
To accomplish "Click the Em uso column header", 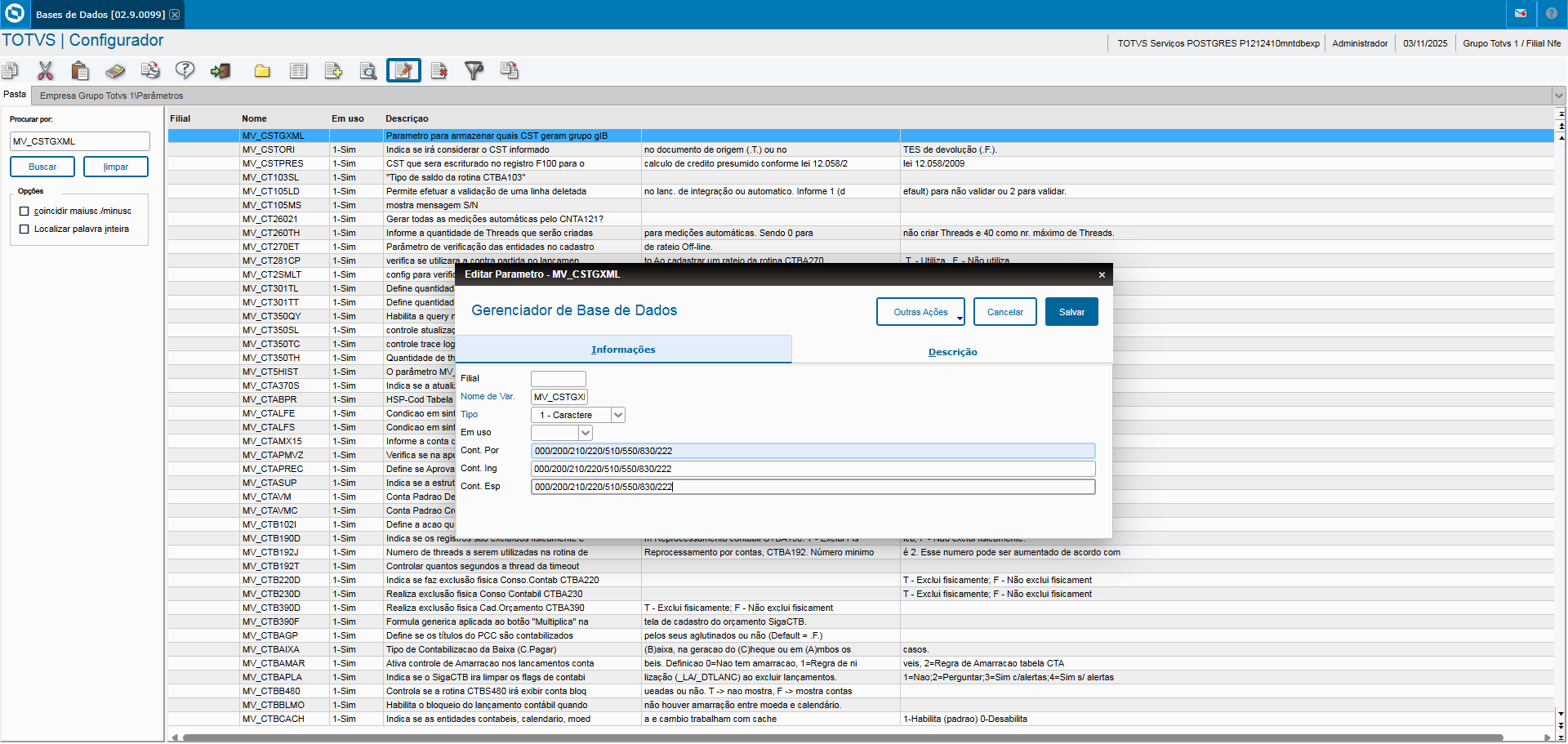I will click(347, 119).
